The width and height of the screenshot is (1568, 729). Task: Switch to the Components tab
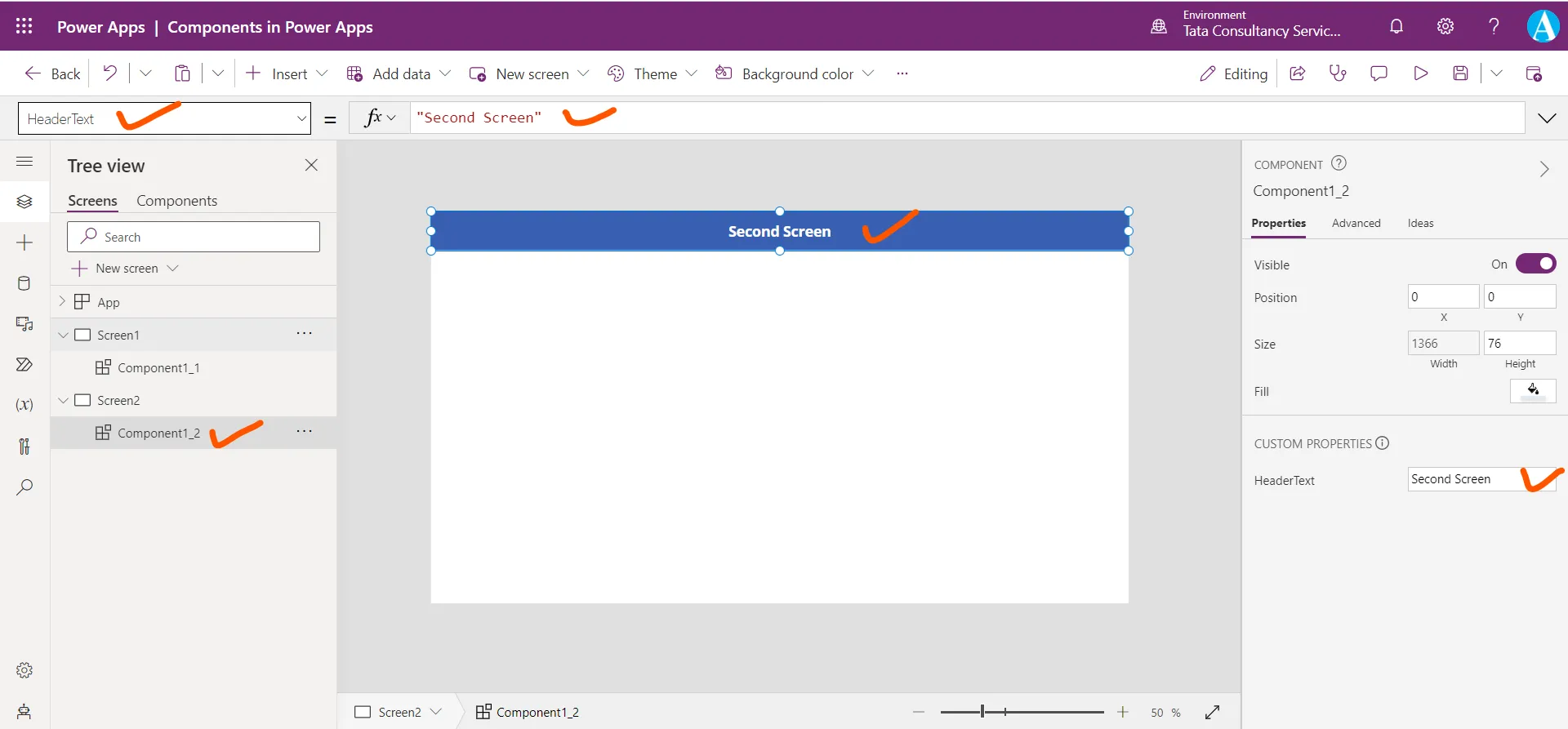(176, 201)
